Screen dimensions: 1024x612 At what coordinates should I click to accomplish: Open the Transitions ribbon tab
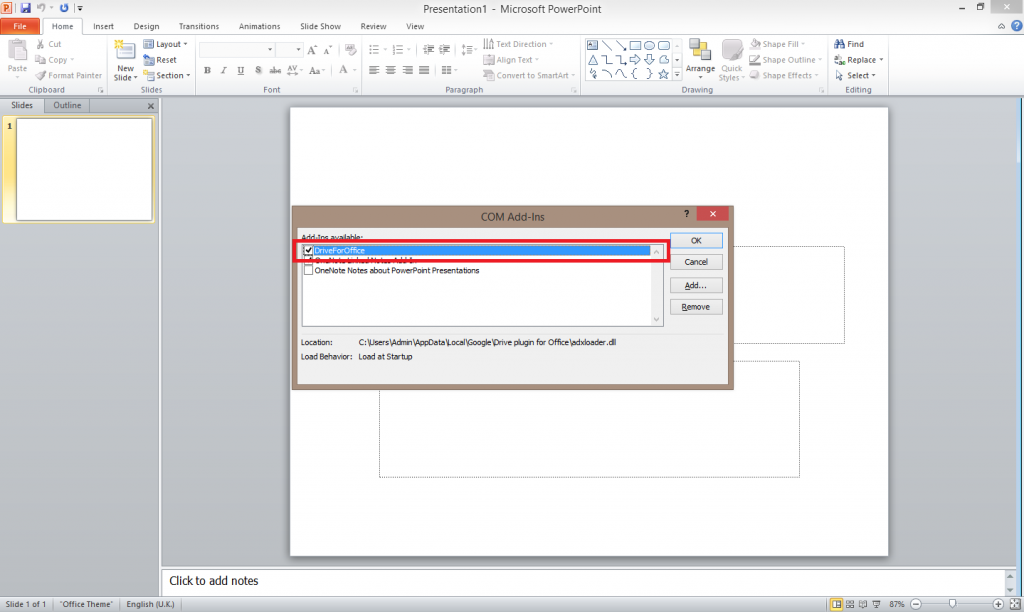pos(199,26)
